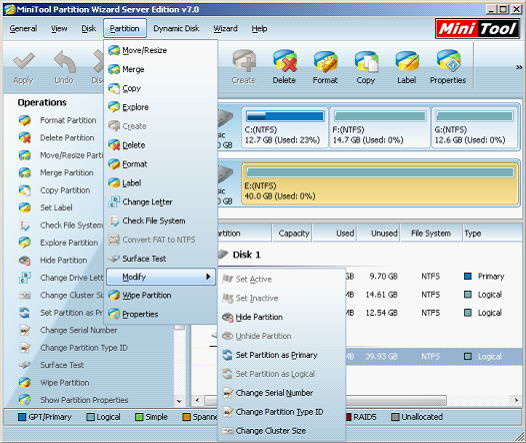
Task: Select Hide Partition in Operations panel
Action: (53, 260)
